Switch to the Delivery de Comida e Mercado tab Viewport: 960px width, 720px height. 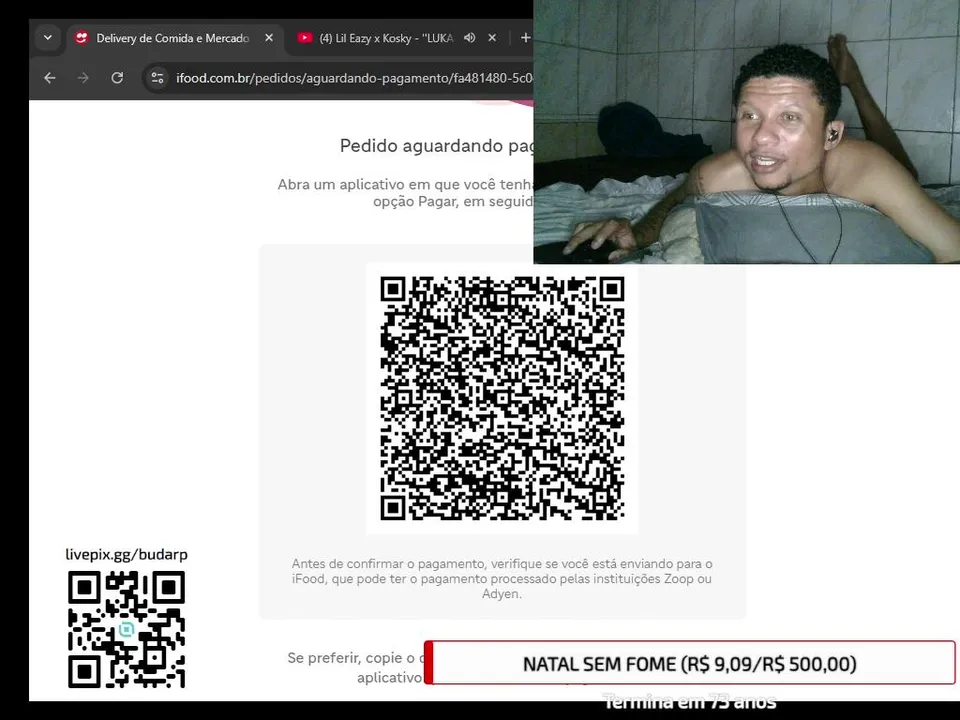click(x=172, y=38)
